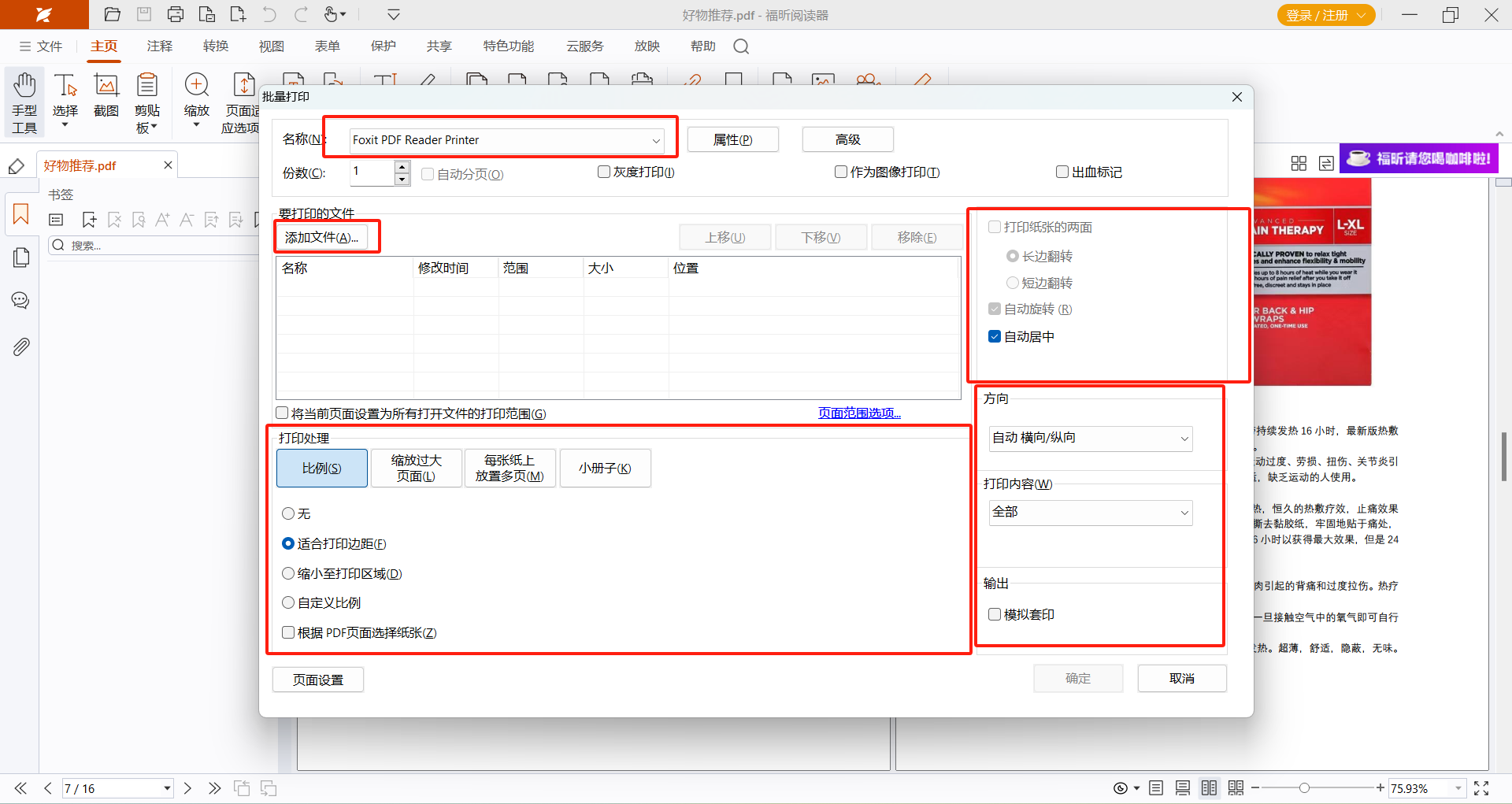Screen dimensions: 1512x804
Task: Enable the grayscale print (灰度打印) checkbox
Action: tap(604, 172)
